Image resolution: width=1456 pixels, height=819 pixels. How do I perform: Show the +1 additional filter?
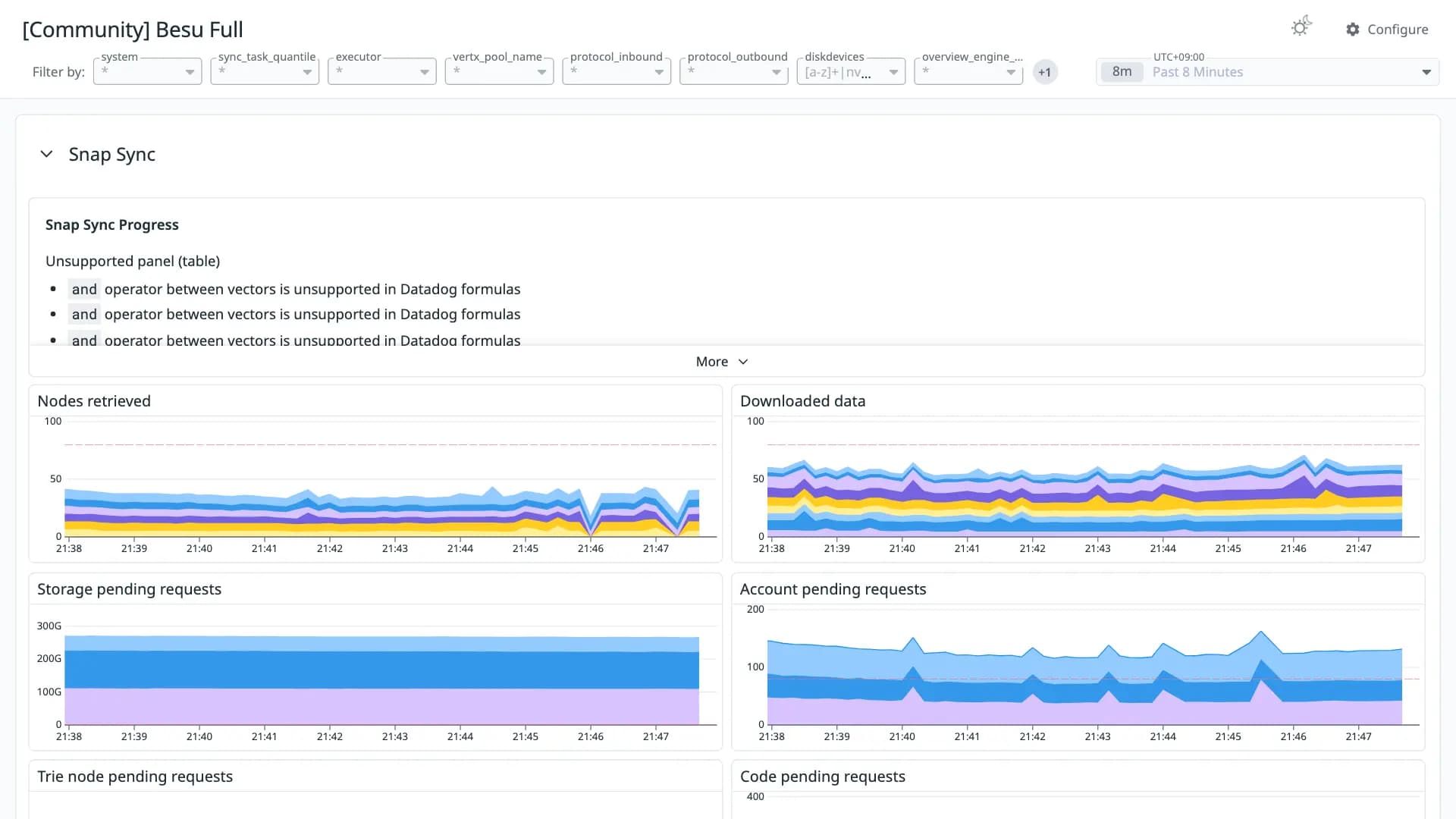click(x=1045, y=72)
